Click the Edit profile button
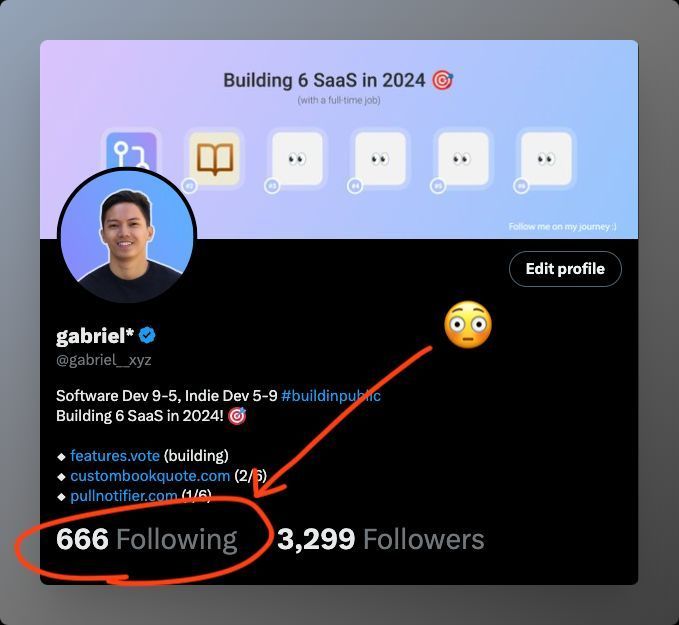 click(565, 269)
